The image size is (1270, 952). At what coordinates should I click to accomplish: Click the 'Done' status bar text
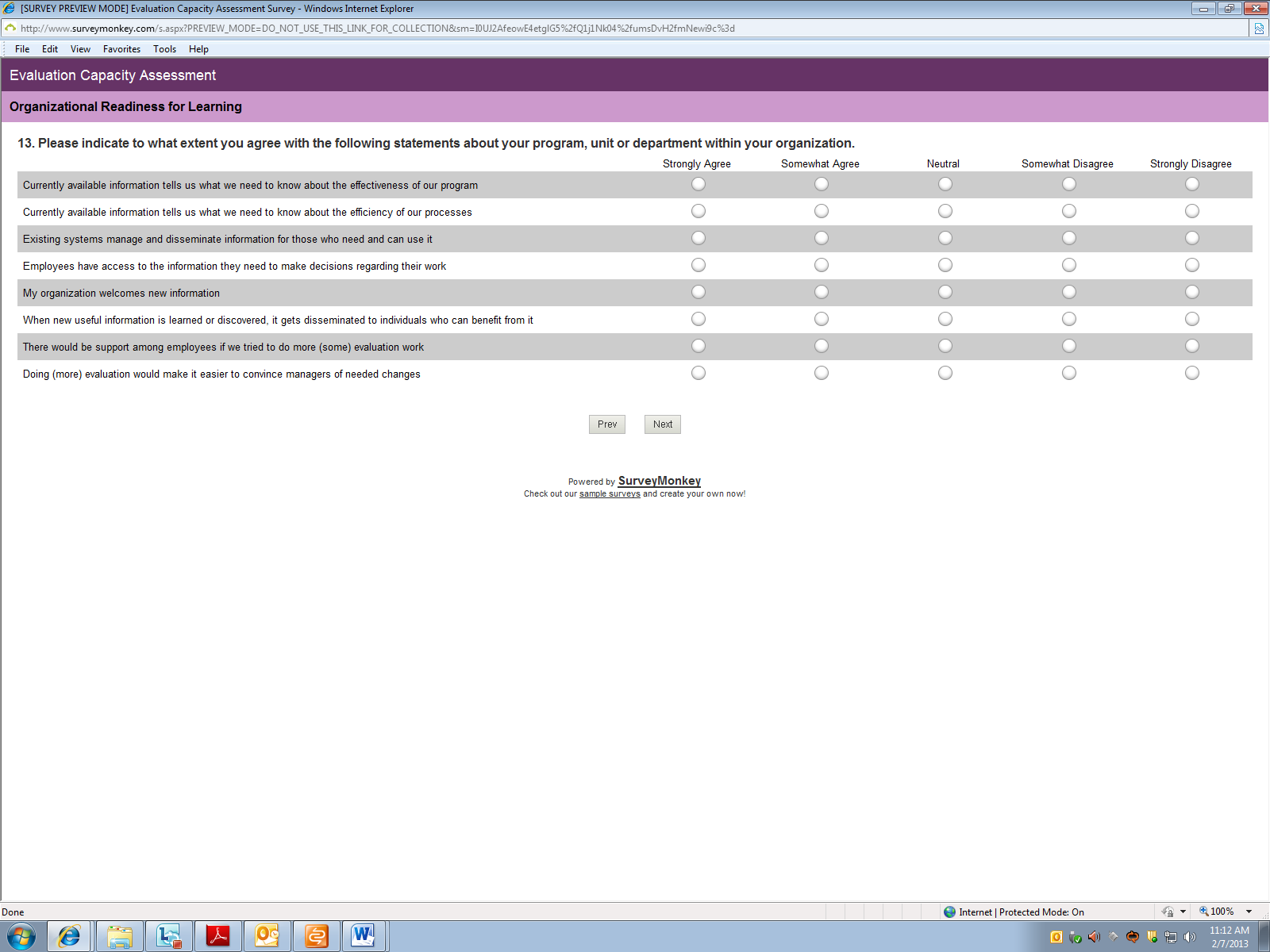point(13,912)
